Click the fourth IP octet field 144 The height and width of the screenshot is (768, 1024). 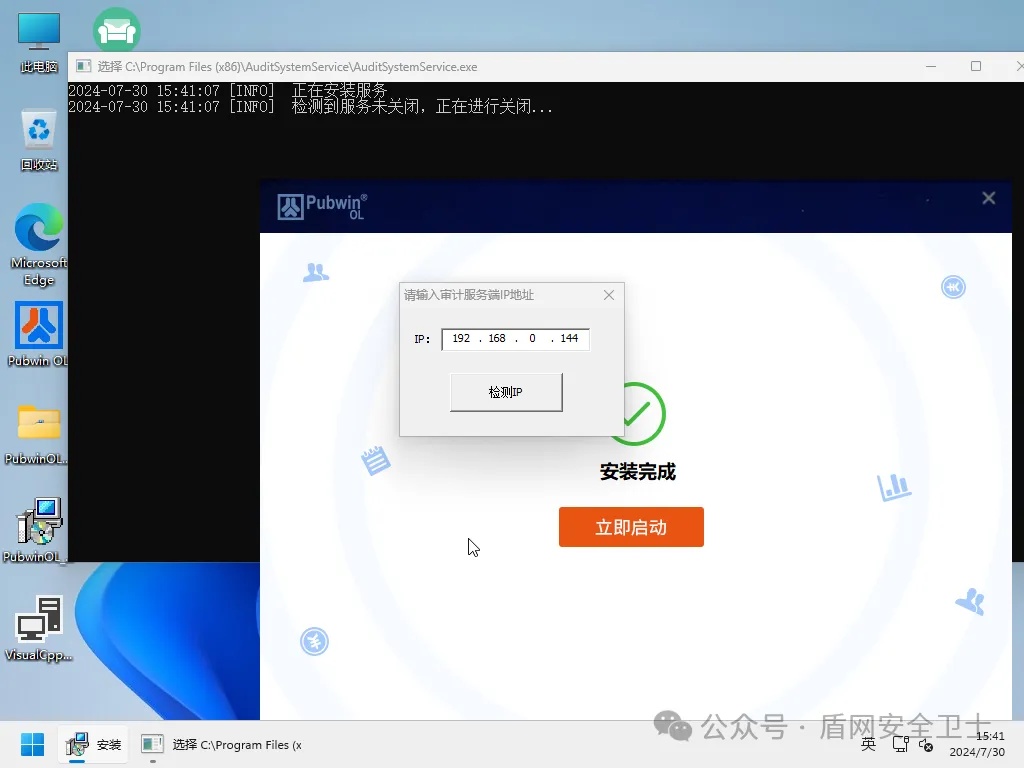[569, 338]
